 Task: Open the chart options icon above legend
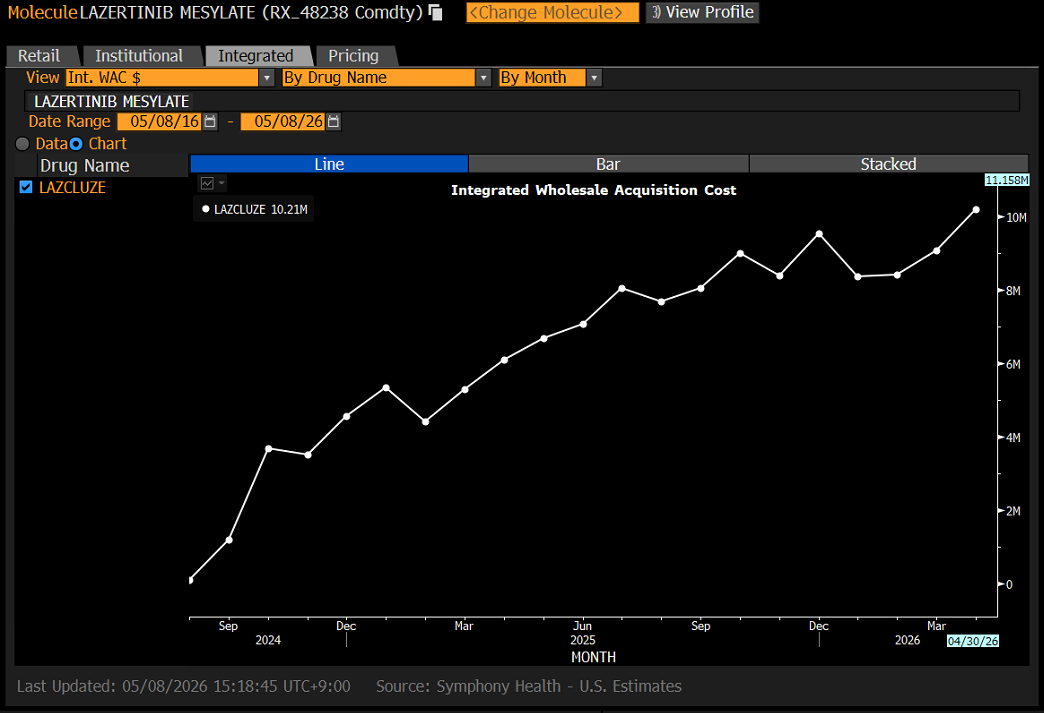[207, 183]
